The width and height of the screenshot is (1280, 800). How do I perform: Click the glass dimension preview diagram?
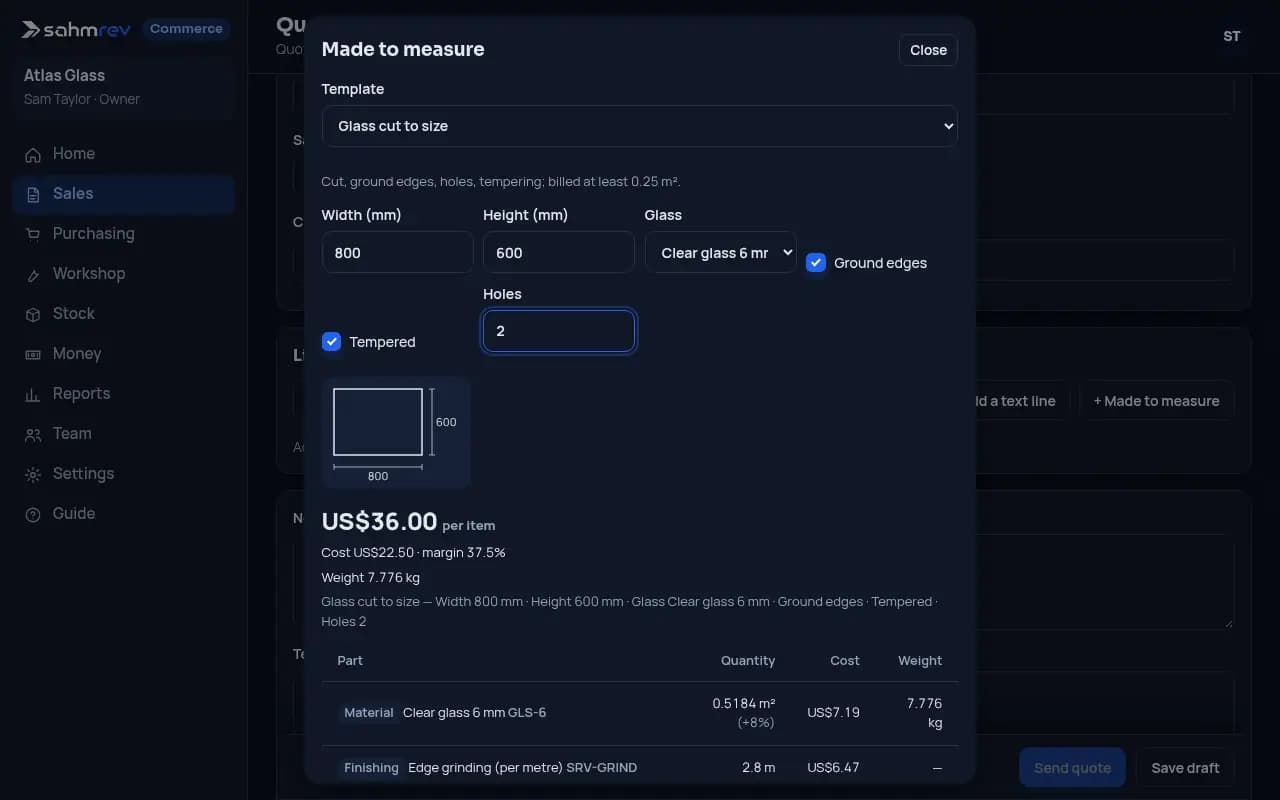click(x=396, y=432)
